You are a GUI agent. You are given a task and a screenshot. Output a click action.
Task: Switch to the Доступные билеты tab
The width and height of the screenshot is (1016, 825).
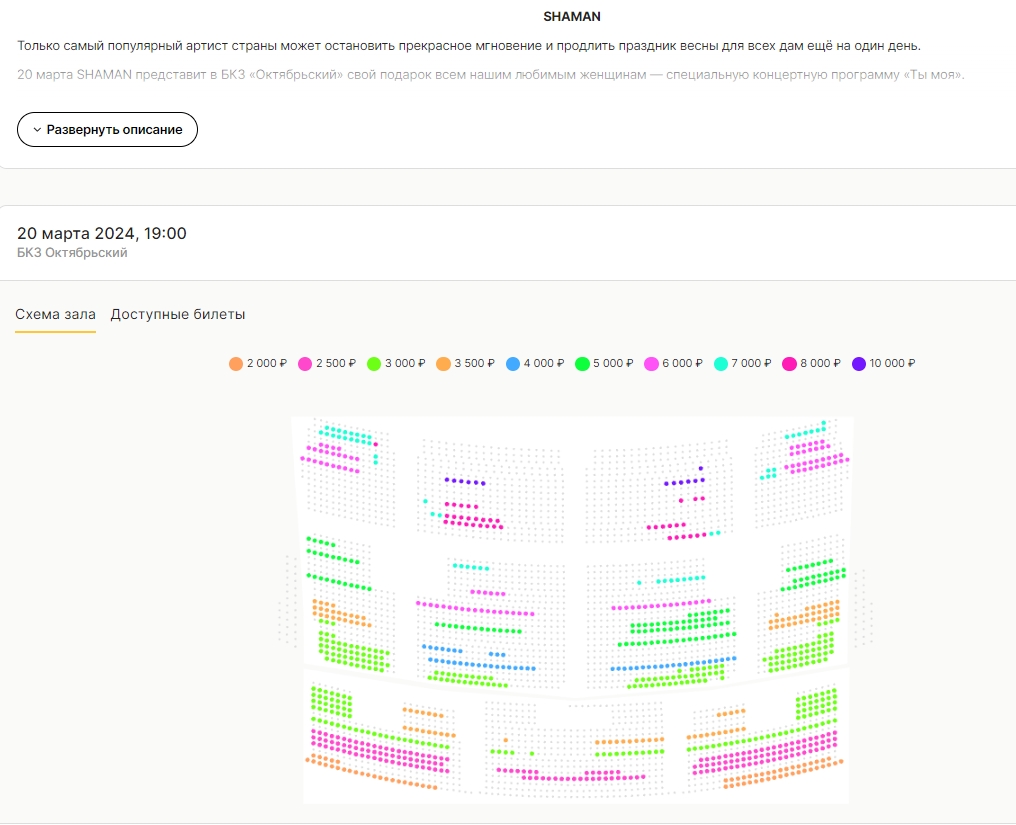178,314
